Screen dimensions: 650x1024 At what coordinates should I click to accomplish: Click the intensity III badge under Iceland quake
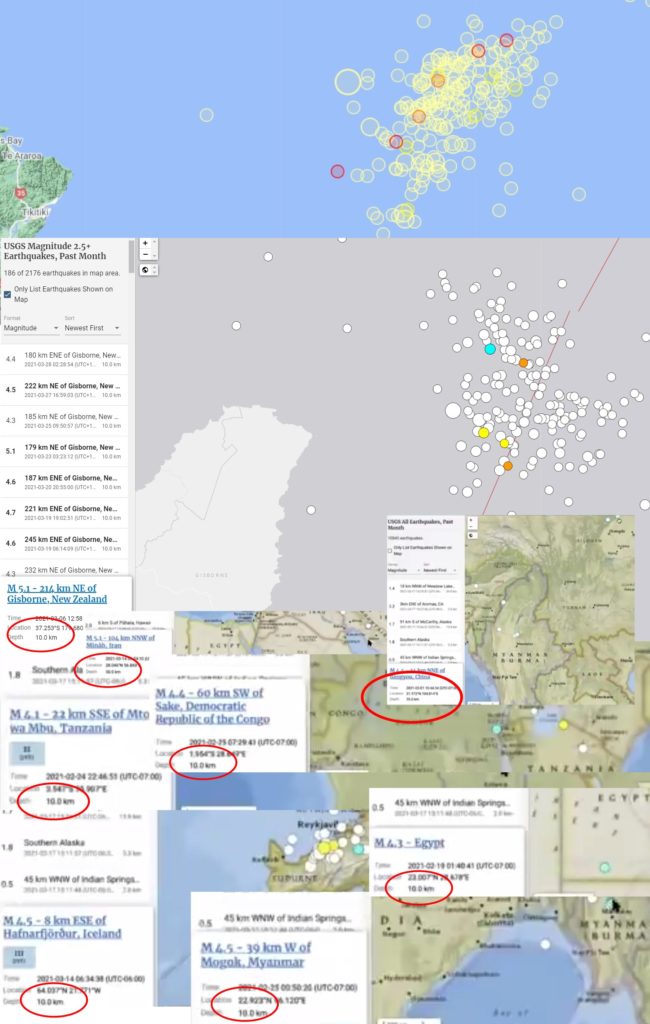pyautogui.click(x=19, y=957)
